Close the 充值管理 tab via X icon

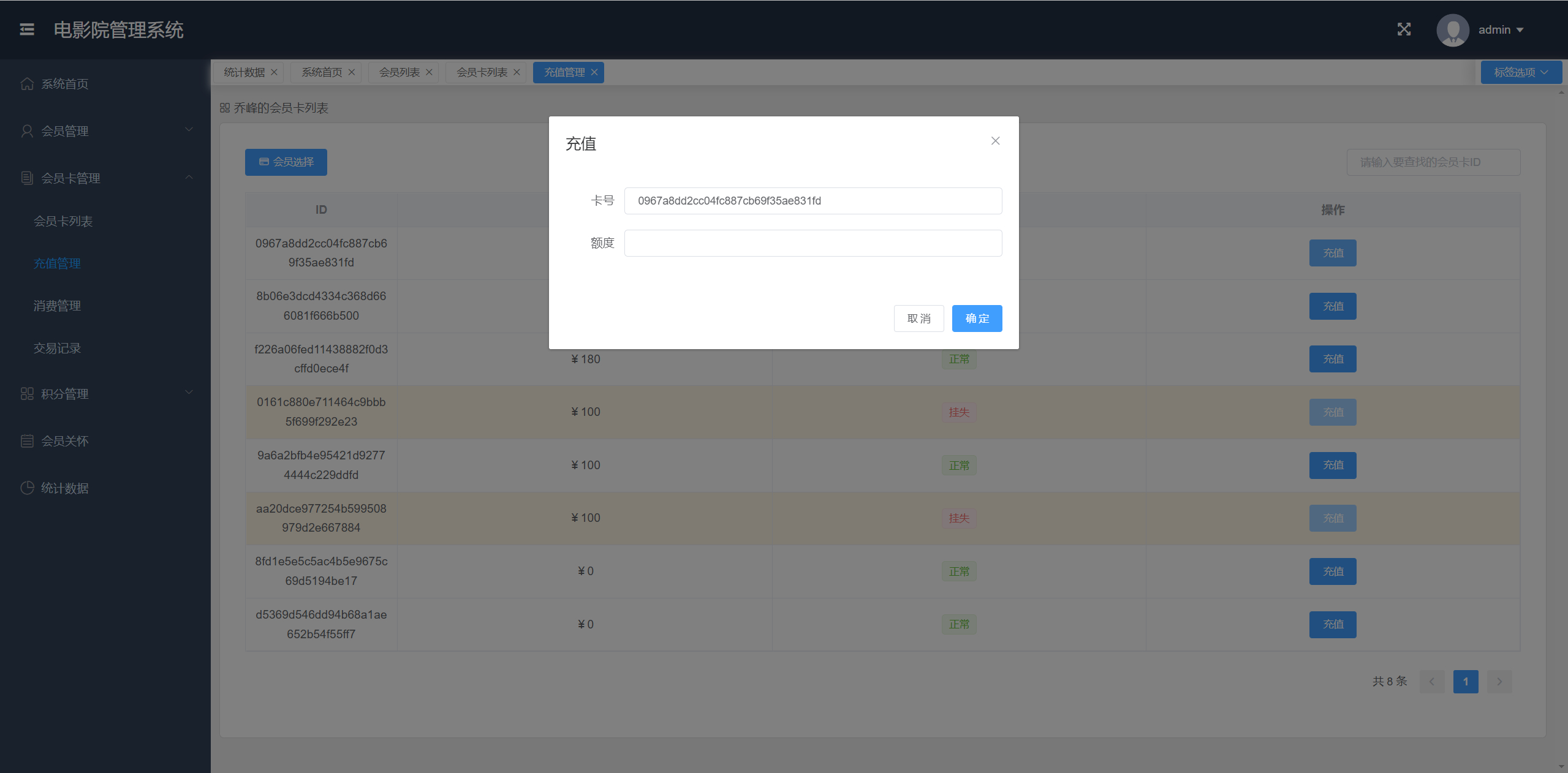point(594,72)
